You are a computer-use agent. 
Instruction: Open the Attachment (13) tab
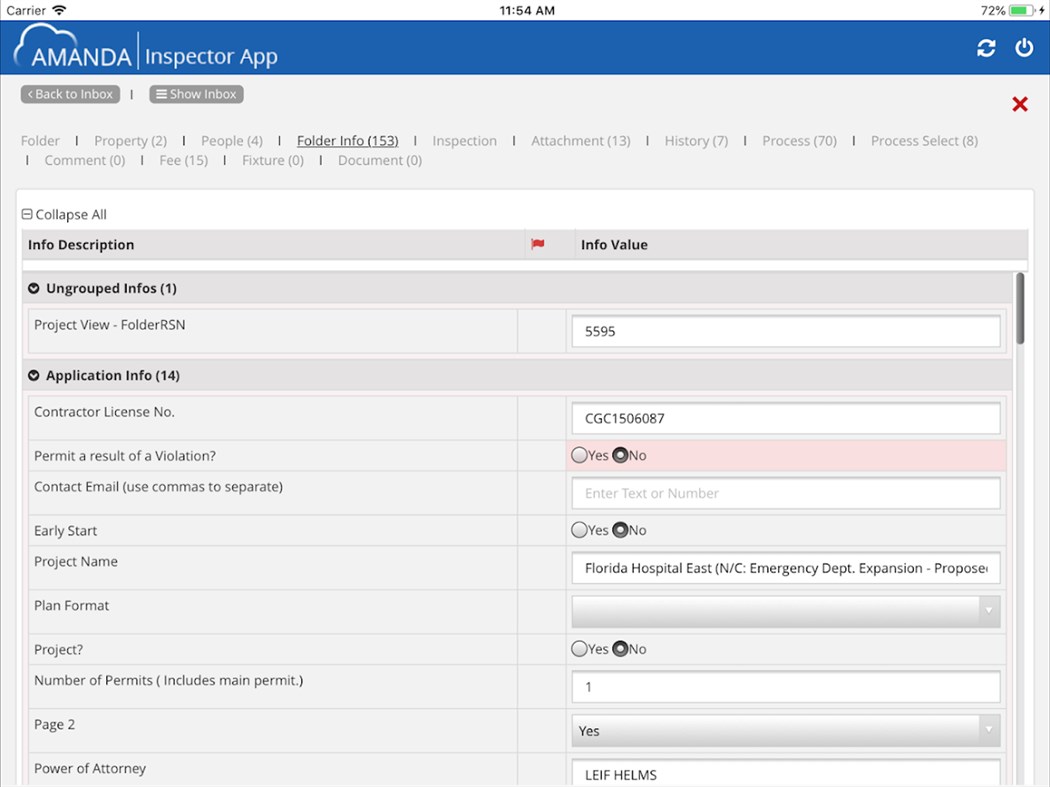pos(580,141)
